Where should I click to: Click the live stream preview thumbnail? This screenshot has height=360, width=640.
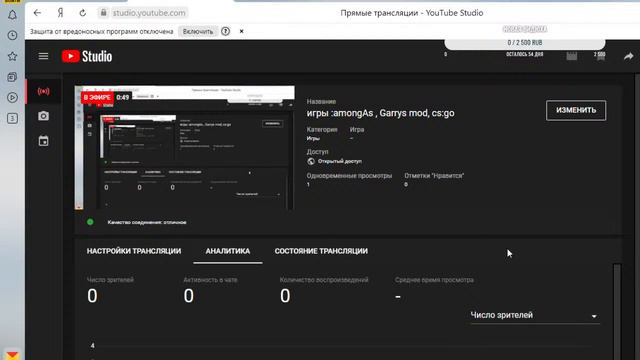tap(184, 148)
